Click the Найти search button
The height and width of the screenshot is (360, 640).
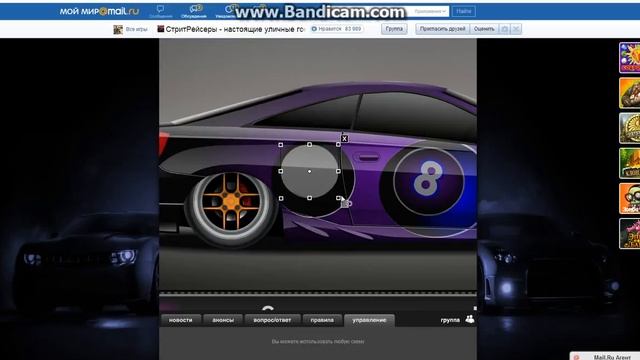pyautogui.click(x=464, y=11)
